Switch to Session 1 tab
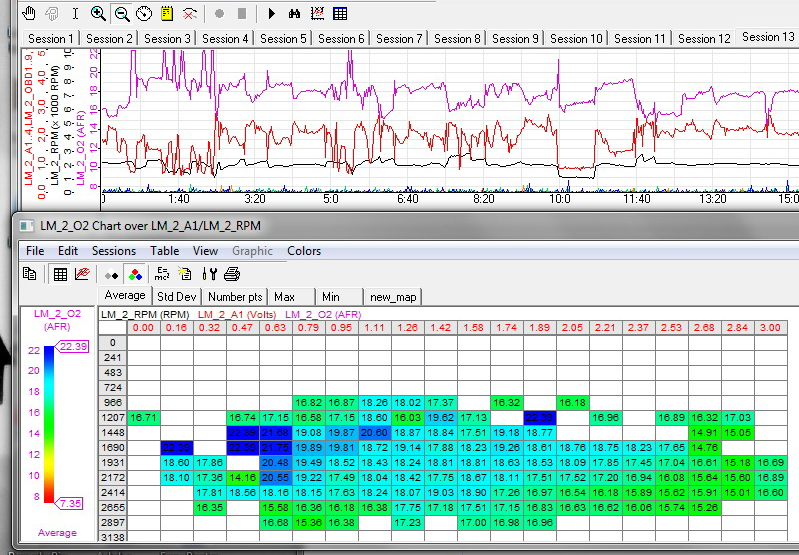Viewport: 799px width, 555px height. pyautogui.click(x=50, y=39)
